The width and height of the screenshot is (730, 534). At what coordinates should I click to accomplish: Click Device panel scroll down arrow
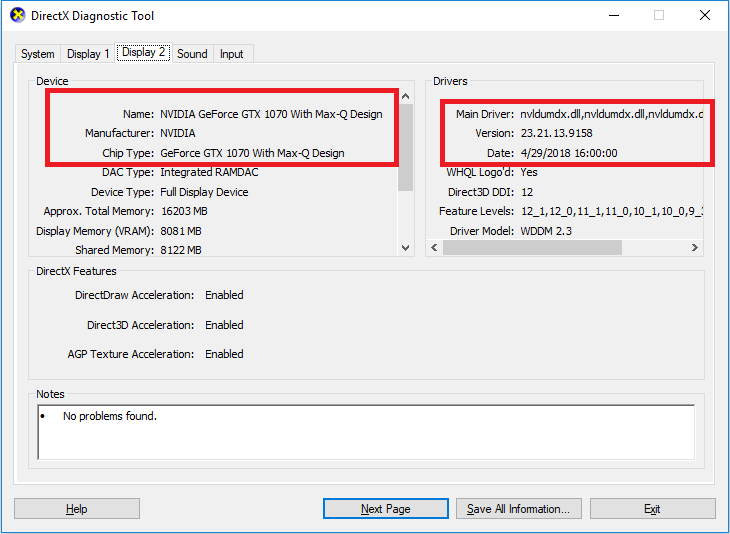[x=406, y=248]
